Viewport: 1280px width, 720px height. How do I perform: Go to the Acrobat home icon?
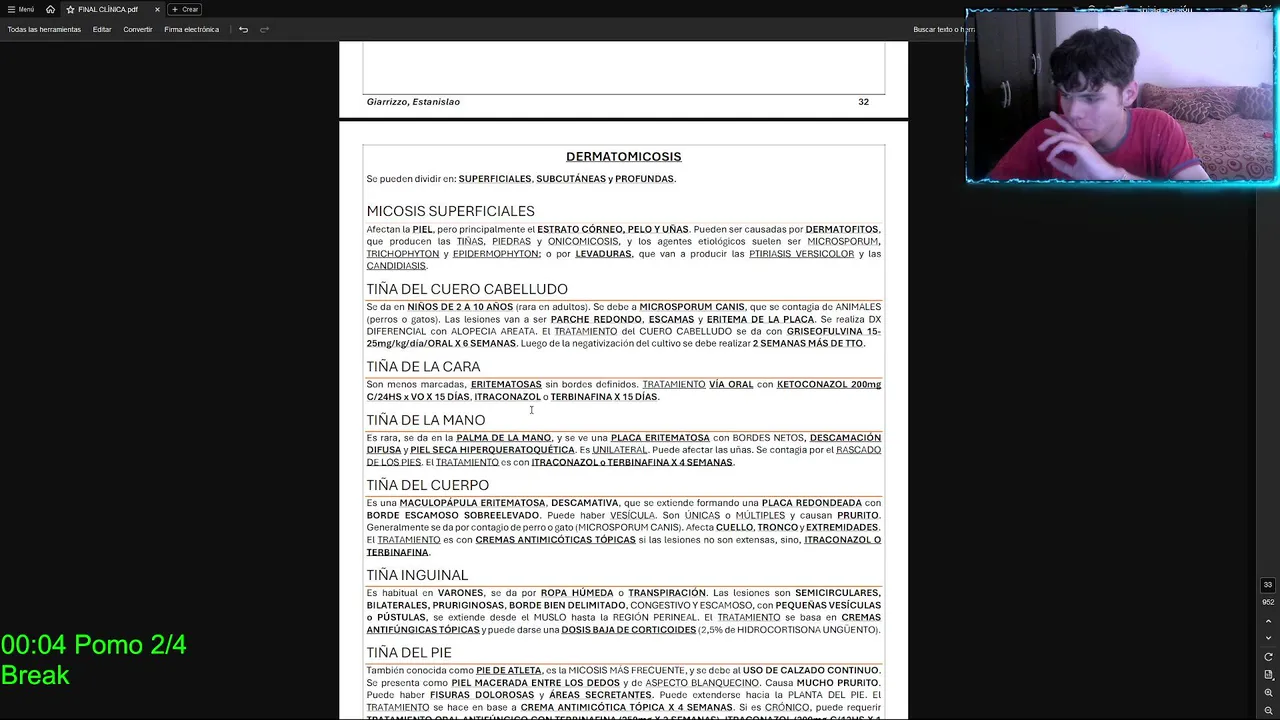point(50,9)
